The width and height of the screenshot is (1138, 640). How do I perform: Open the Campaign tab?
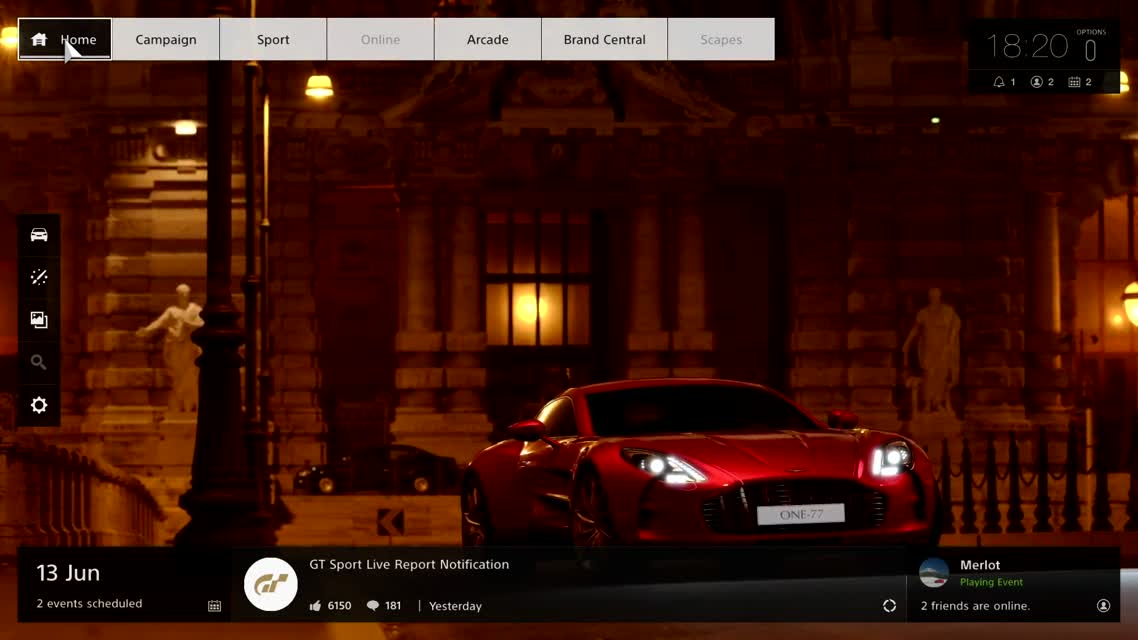pos(165,39)
